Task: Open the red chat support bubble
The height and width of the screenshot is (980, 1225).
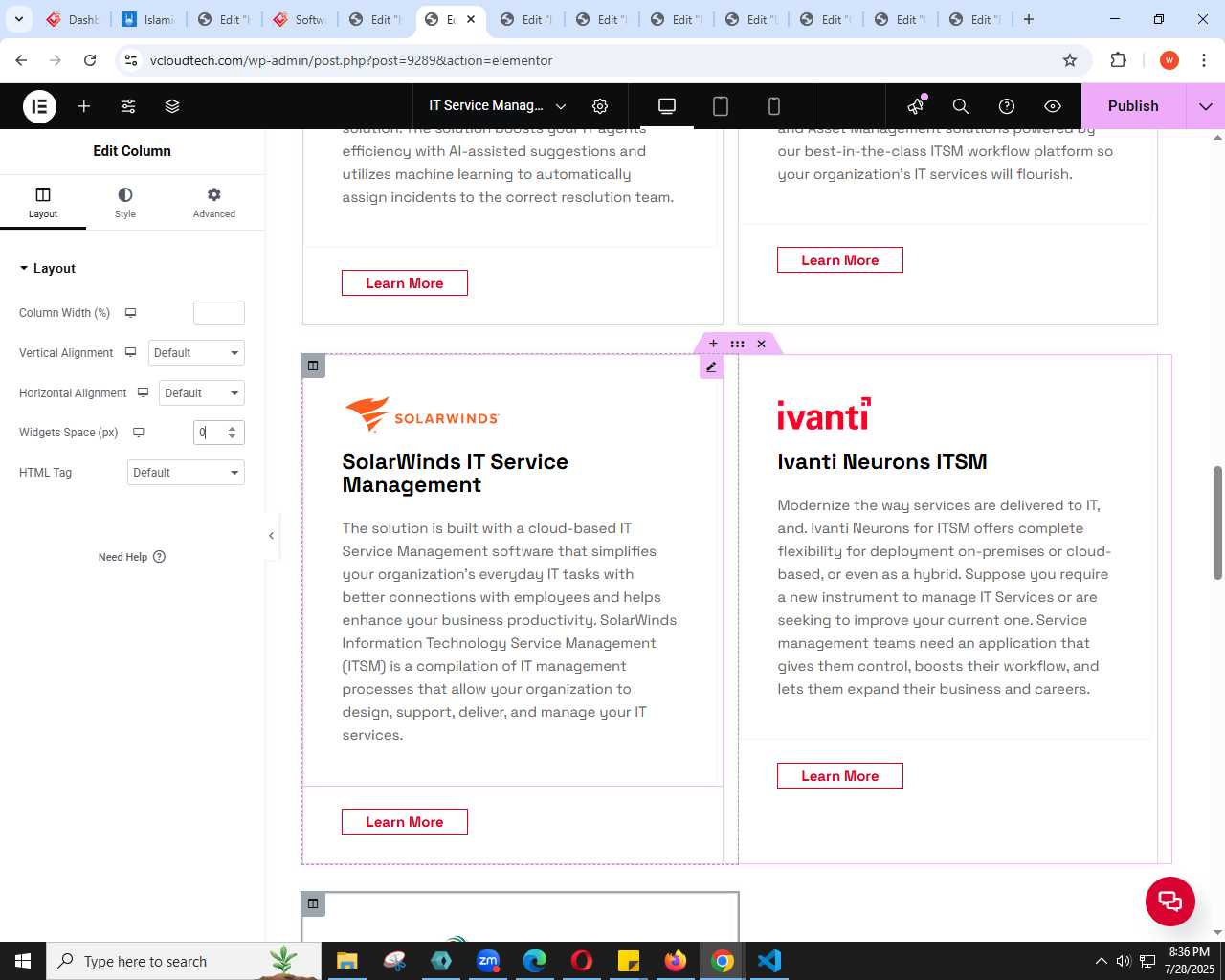Action: (x=1170, y=901)
